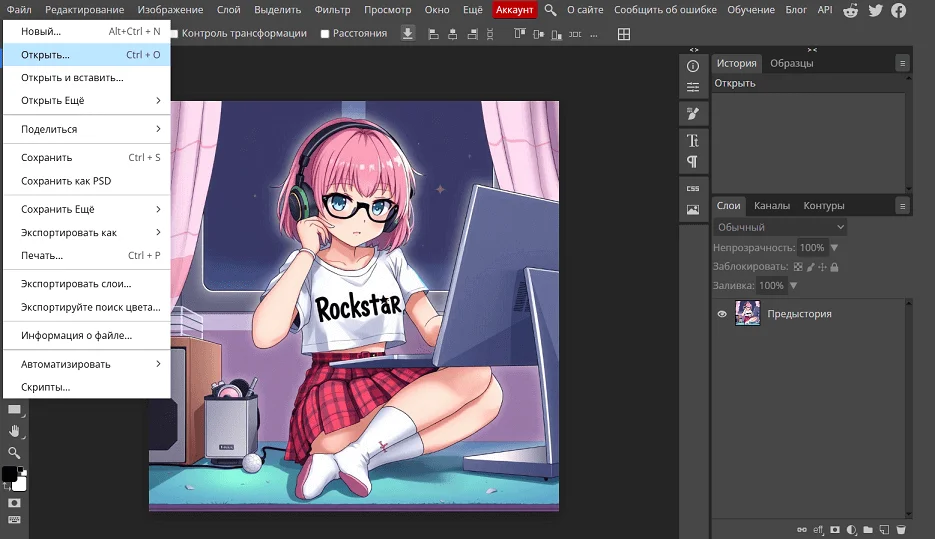935x539 pixels.
Task: Expand the Непрозрачность opacity slider arrow
Action: pos(834,247)
